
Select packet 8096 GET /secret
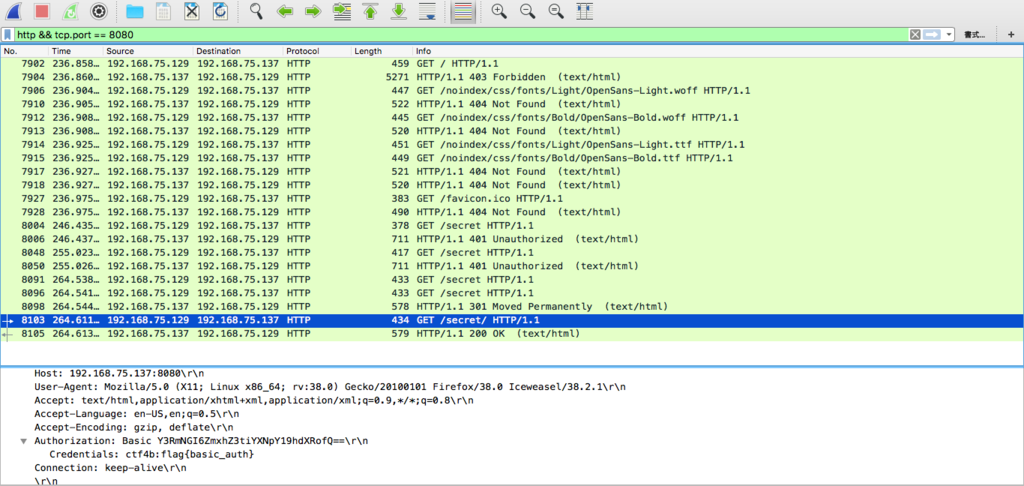point(511,293)
